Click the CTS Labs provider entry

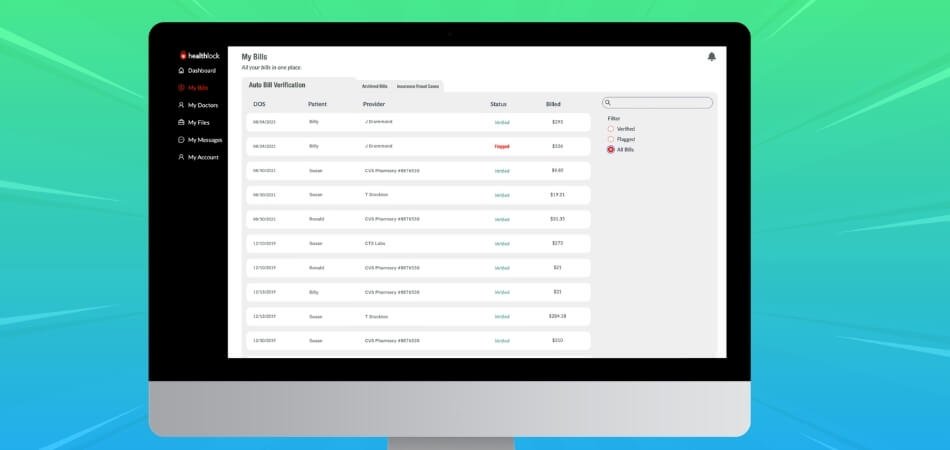[x=375, y=243]
